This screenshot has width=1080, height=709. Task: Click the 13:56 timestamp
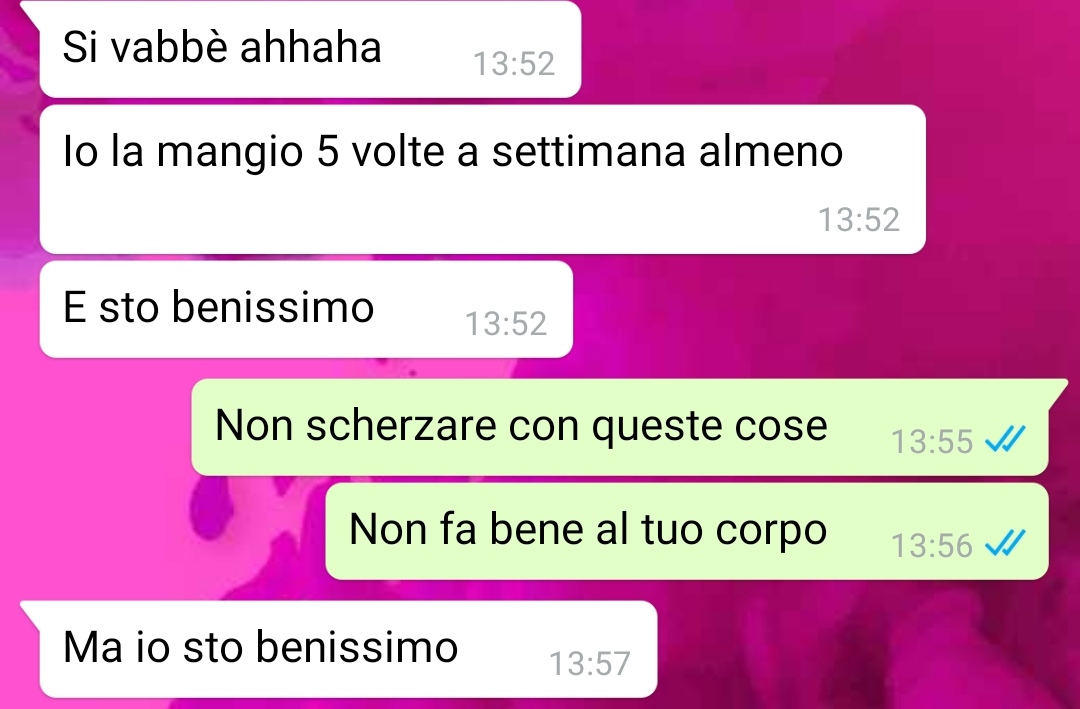[x=931, y=546]
